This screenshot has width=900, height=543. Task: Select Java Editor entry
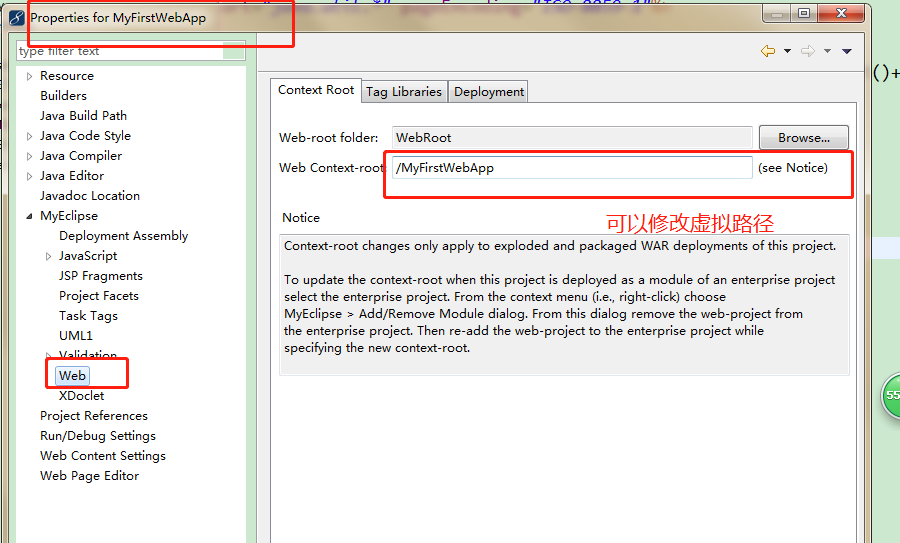pos(72,176)
